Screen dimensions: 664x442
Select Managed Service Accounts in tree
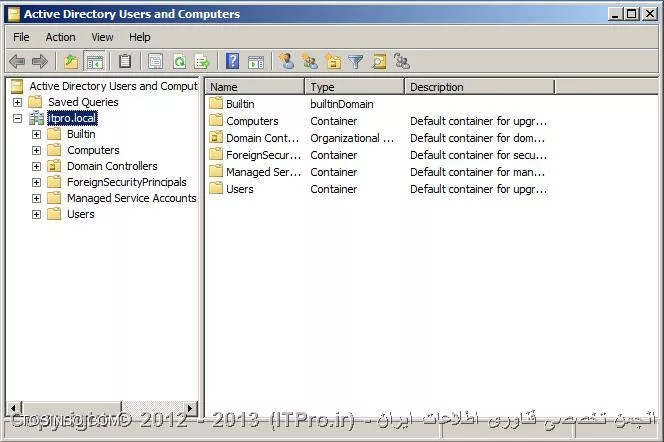pyautogui.click(x=132, y=199)
